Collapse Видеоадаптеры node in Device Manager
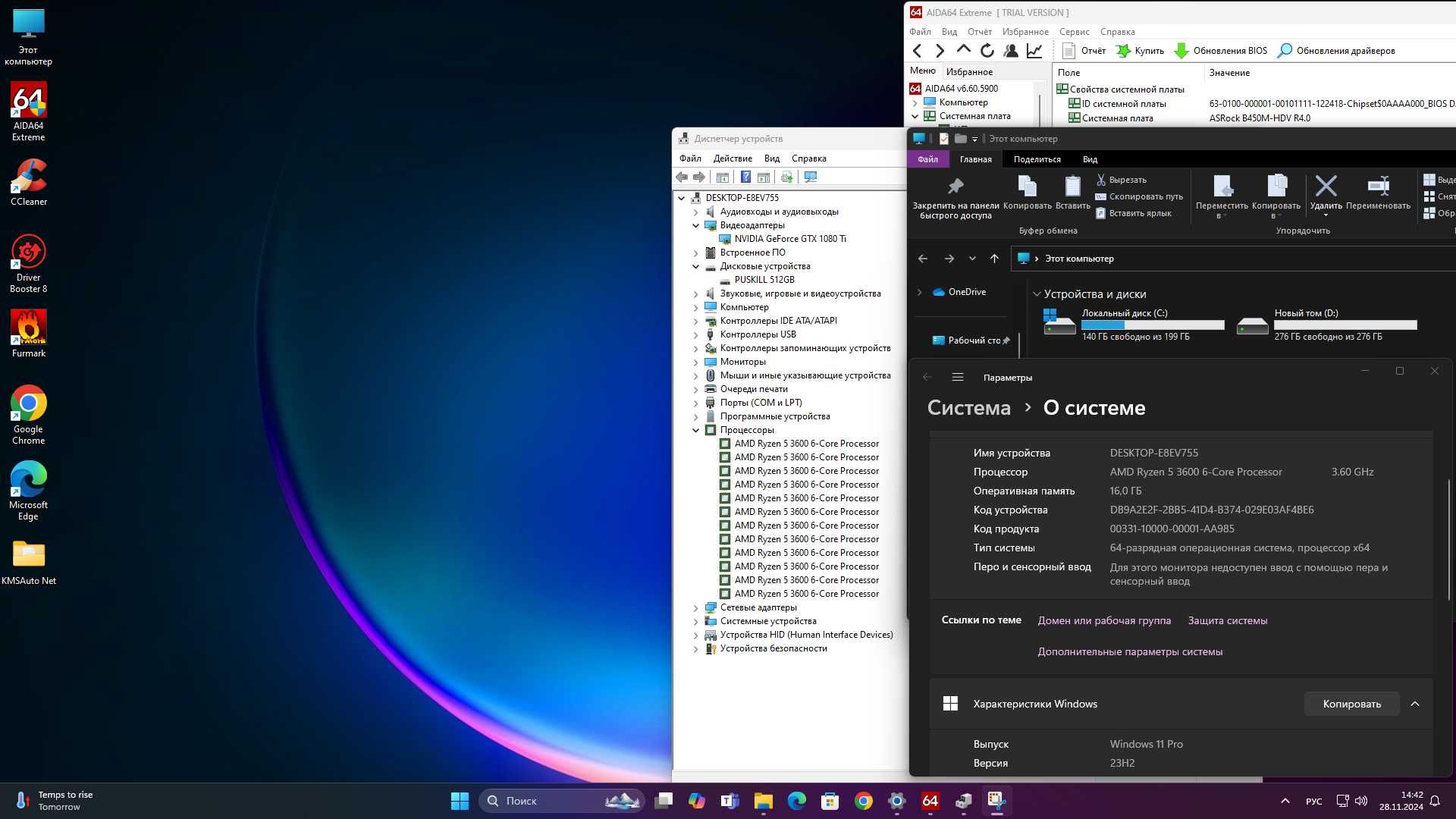This screenshot has height=819, width=1456. click(695, 225)
